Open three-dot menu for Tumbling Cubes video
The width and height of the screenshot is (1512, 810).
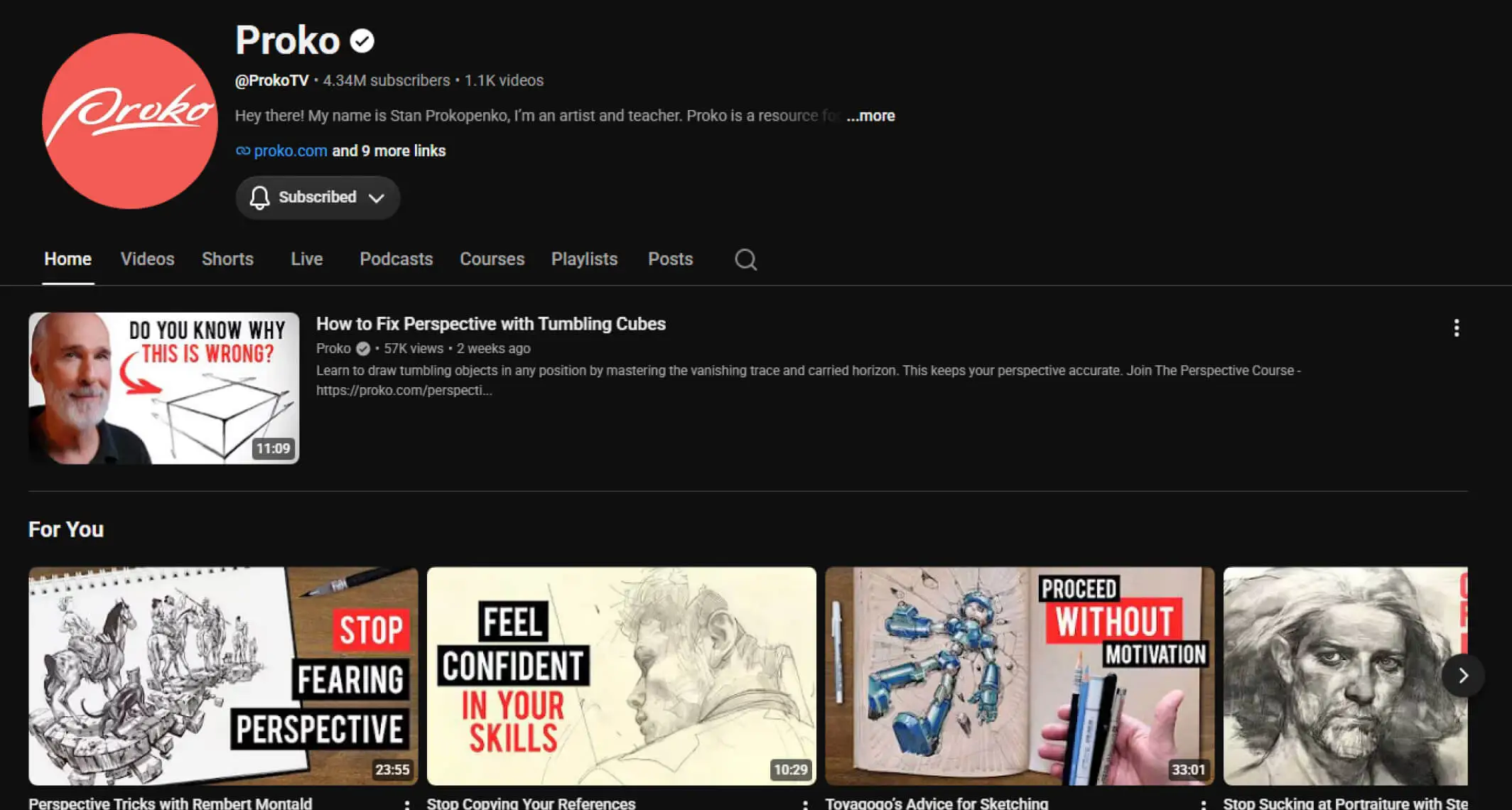click(1457, 328)
